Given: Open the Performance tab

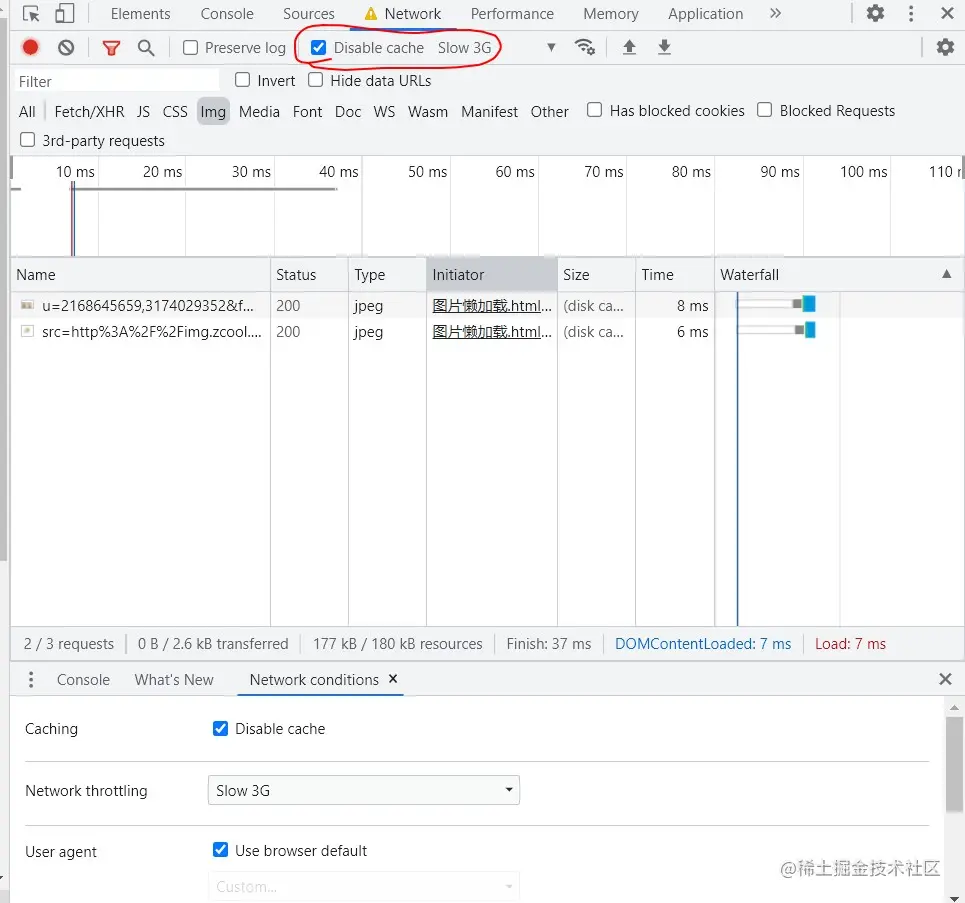Looking at the screenshot, I should pyautogui.click(x=512, y=14).
